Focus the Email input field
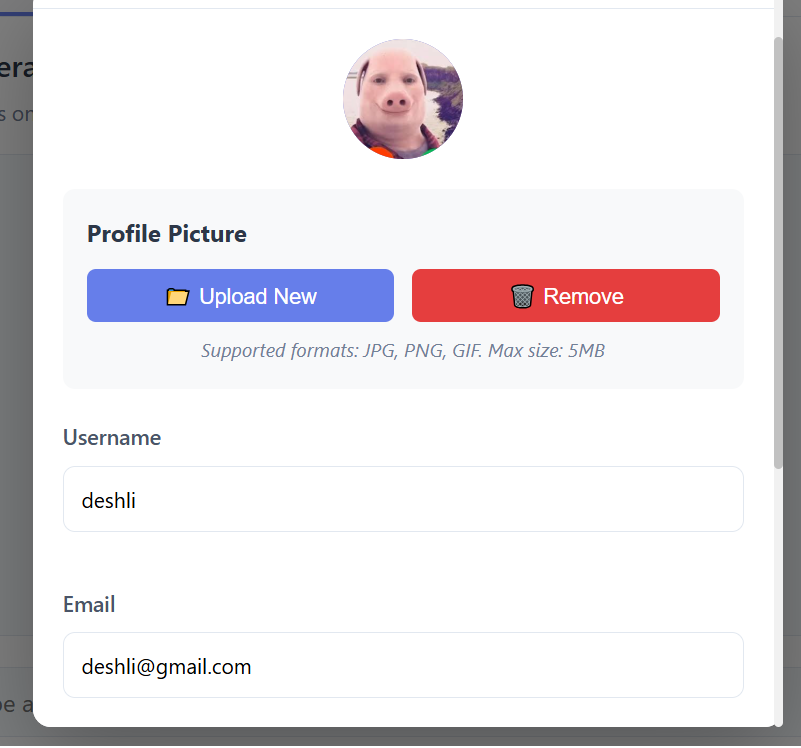The height and width of the screenshot is (748, 801). pyautogui.click(x=403, y=665)
